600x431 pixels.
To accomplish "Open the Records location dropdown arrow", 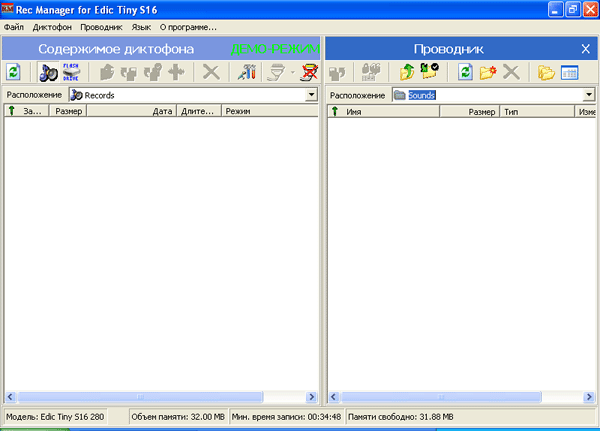I will coord(311,95).
